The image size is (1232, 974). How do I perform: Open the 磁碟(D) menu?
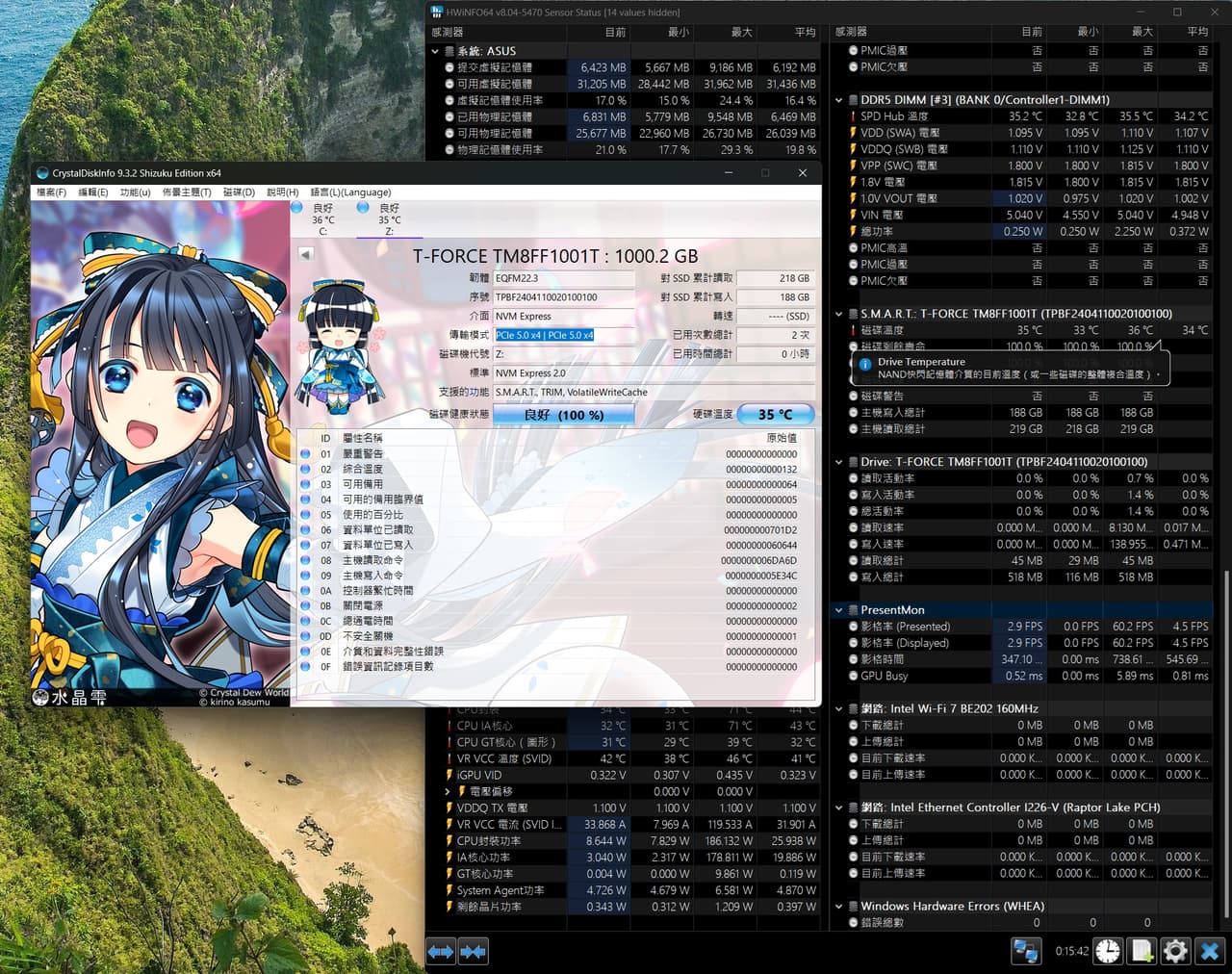click(x=239, y=192)
